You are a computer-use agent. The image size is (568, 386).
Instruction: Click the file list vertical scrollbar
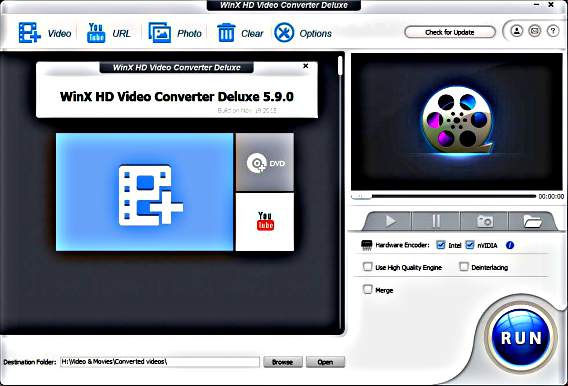(x=340, y=192)
